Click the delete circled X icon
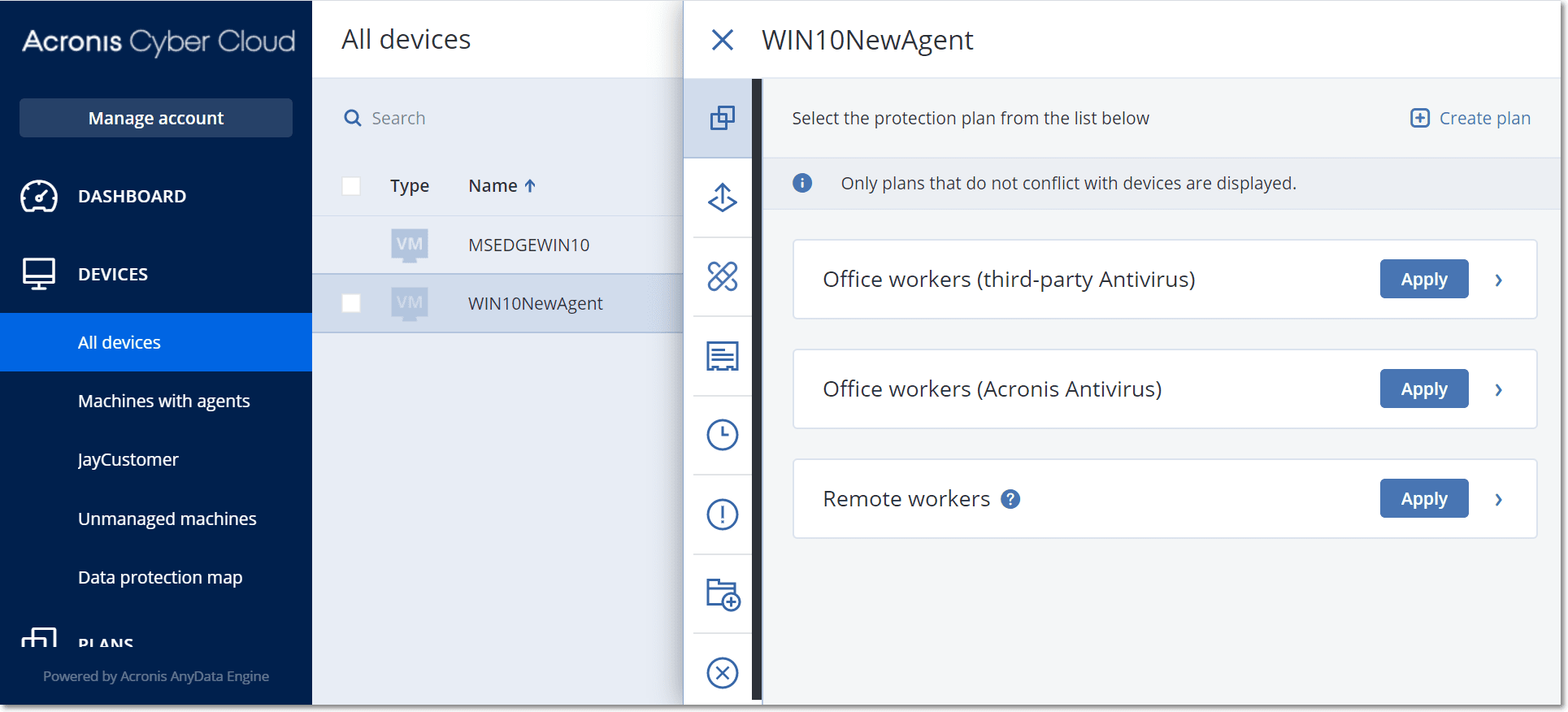1568x712 pixels. [722, 672]
